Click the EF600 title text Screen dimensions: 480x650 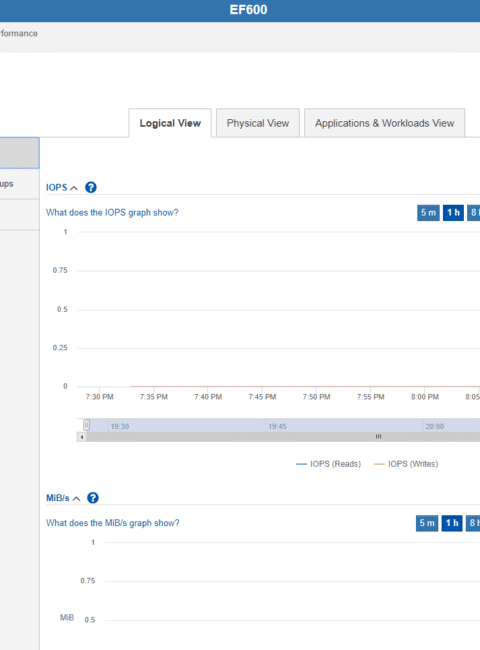pos(248,10)
